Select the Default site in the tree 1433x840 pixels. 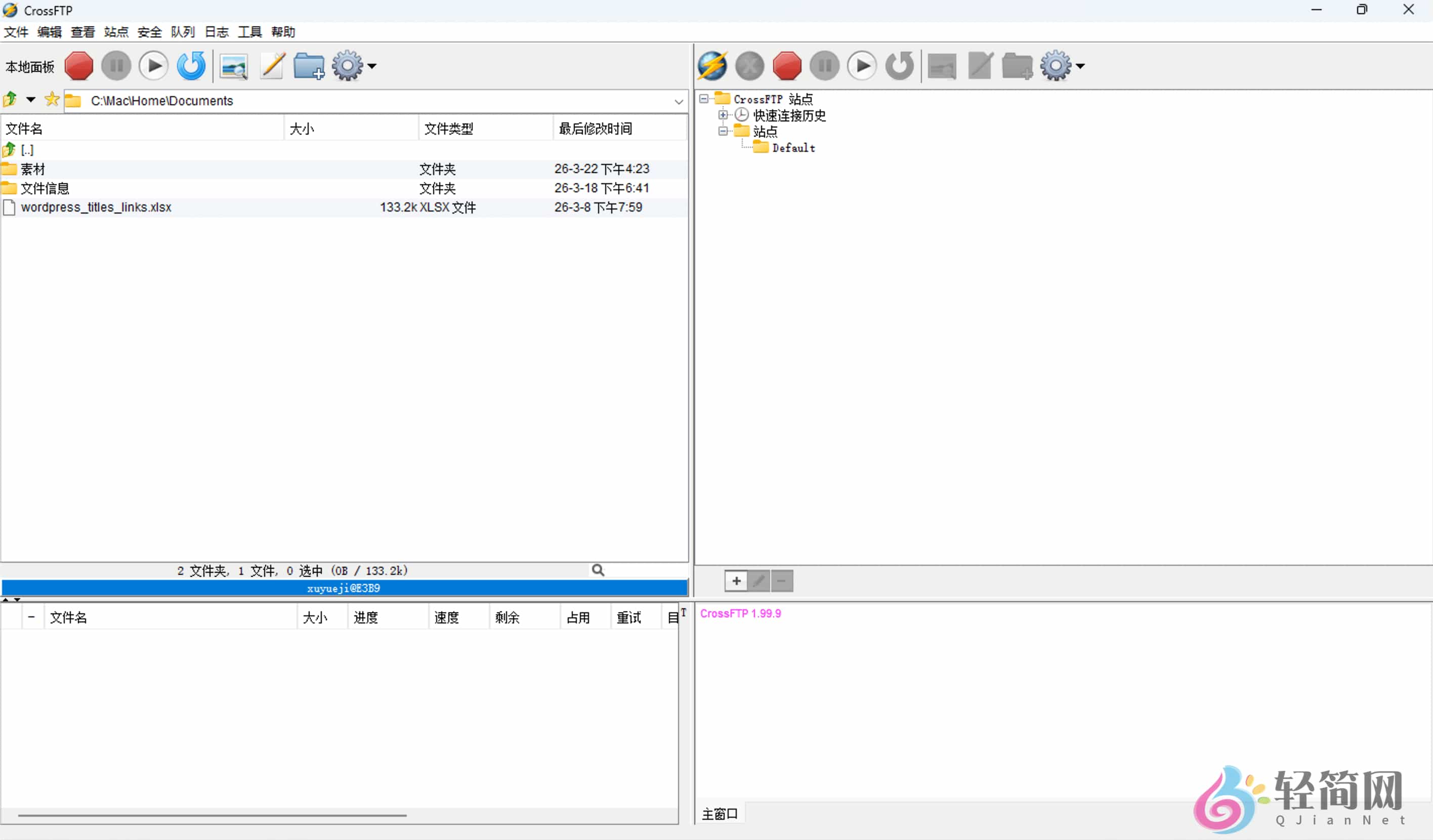(794, 148)
